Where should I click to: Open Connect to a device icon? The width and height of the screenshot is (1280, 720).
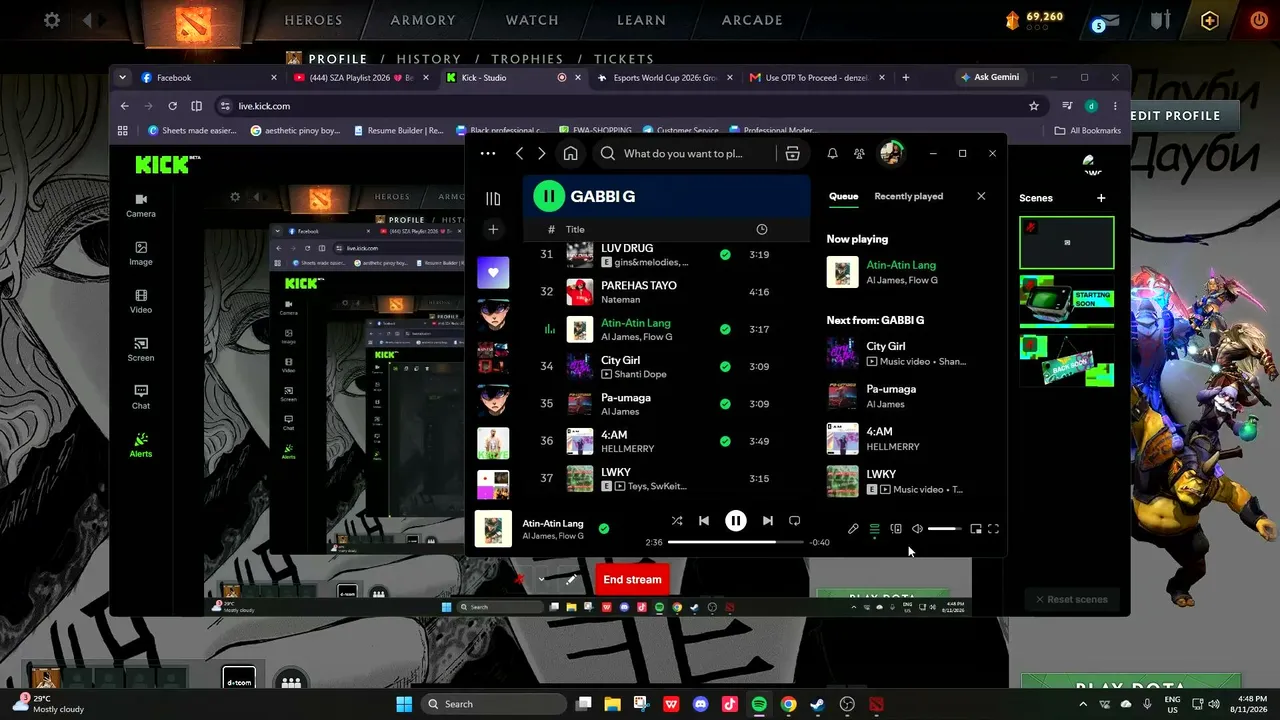(896, 528)
